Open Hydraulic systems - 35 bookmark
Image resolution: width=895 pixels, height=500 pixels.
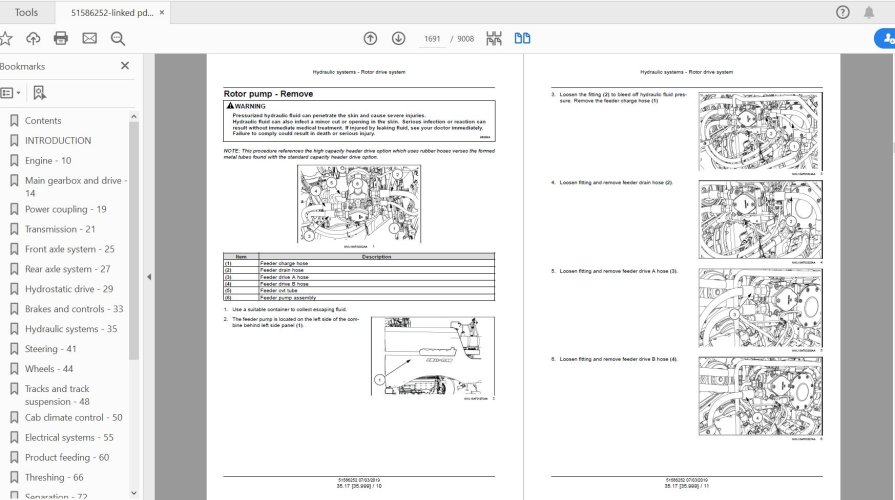click(71, 329)
